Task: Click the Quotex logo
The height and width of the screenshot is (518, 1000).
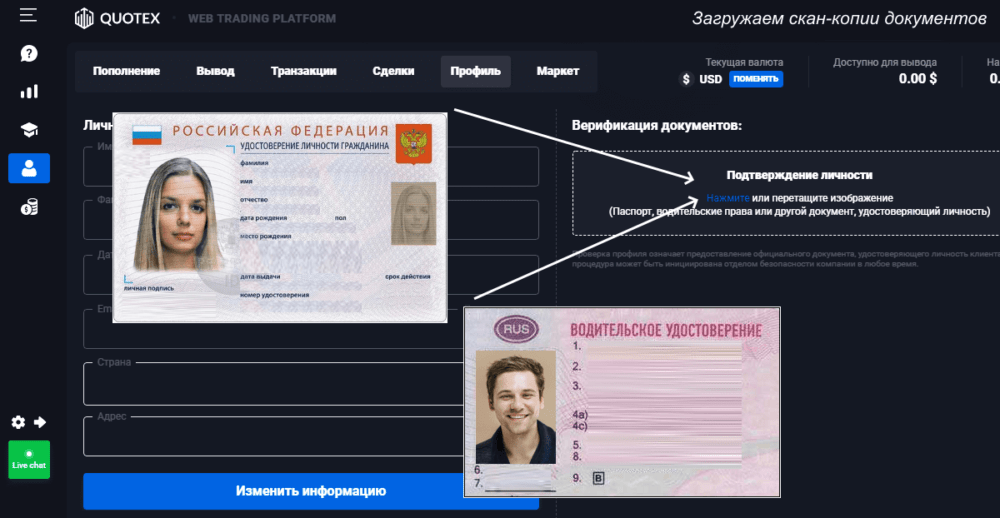Action: pyautogui.click(x=116, y=18)
